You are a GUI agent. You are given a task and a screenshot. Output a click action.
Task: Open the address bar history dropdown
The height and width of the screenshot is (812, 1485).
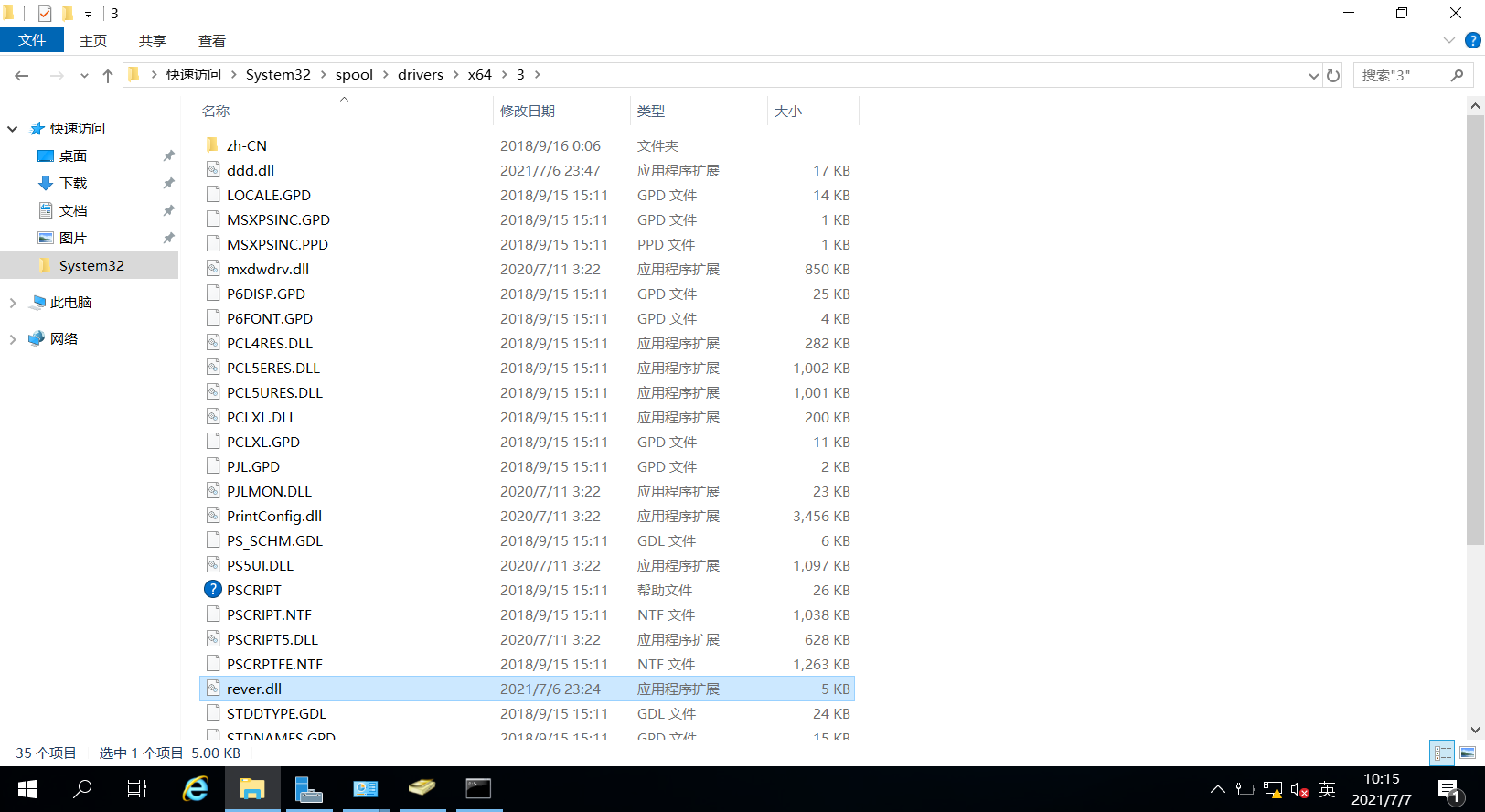click(1313, 76)
